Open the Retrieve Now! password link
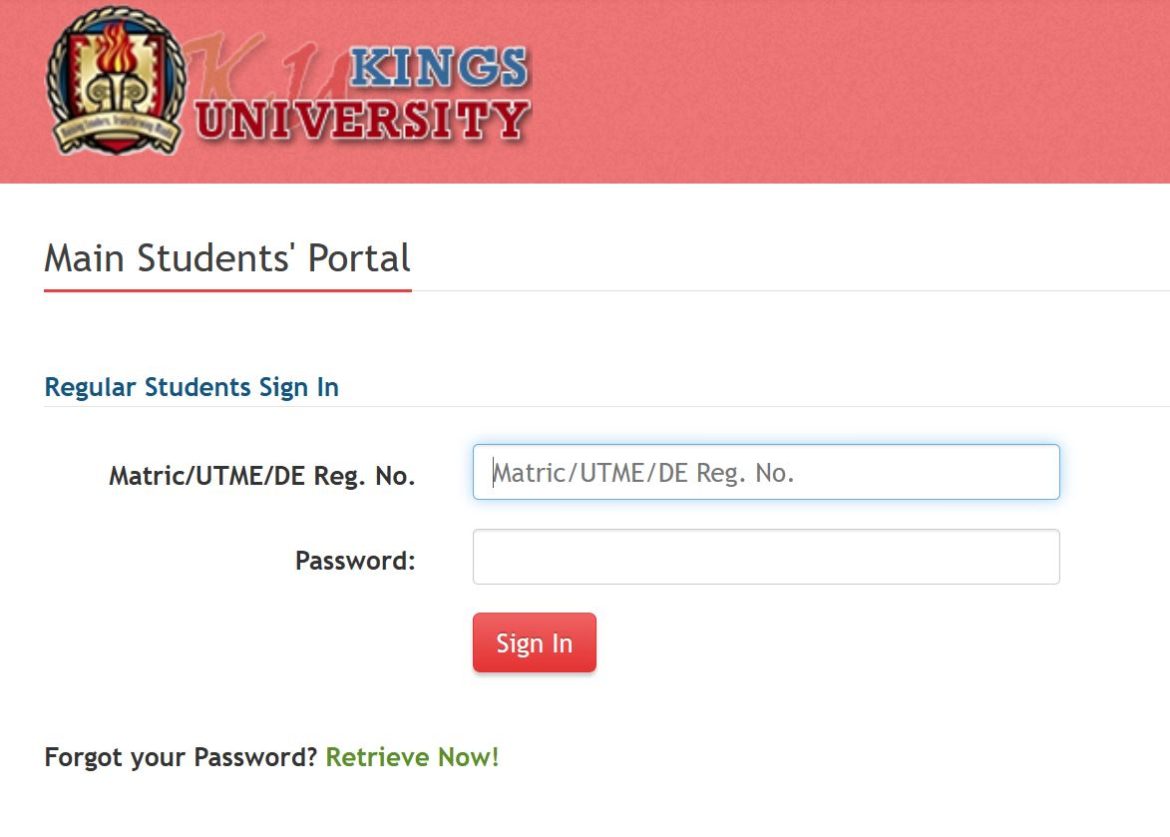Image resolution: width=1170 pixels, height=837 pixels. coord(412,757)
